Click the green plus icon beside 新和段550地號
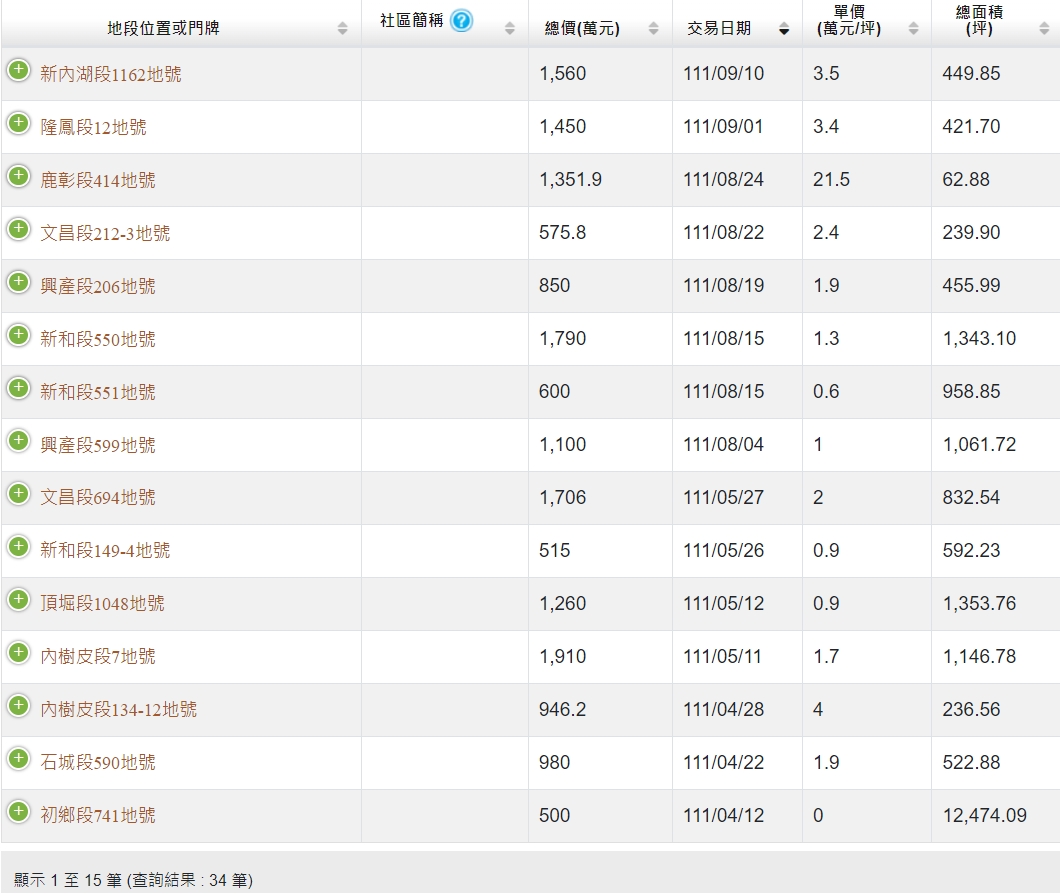Image resolution: width=1060 pixels, height=894 pixels. click(x=19, y=335)
